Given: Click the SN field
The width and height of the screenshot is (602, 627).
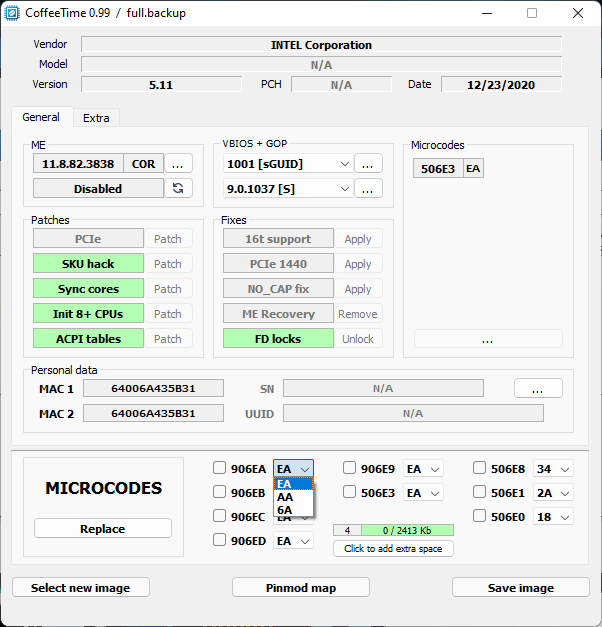Looking at the screenshot, I should [383, 388].
